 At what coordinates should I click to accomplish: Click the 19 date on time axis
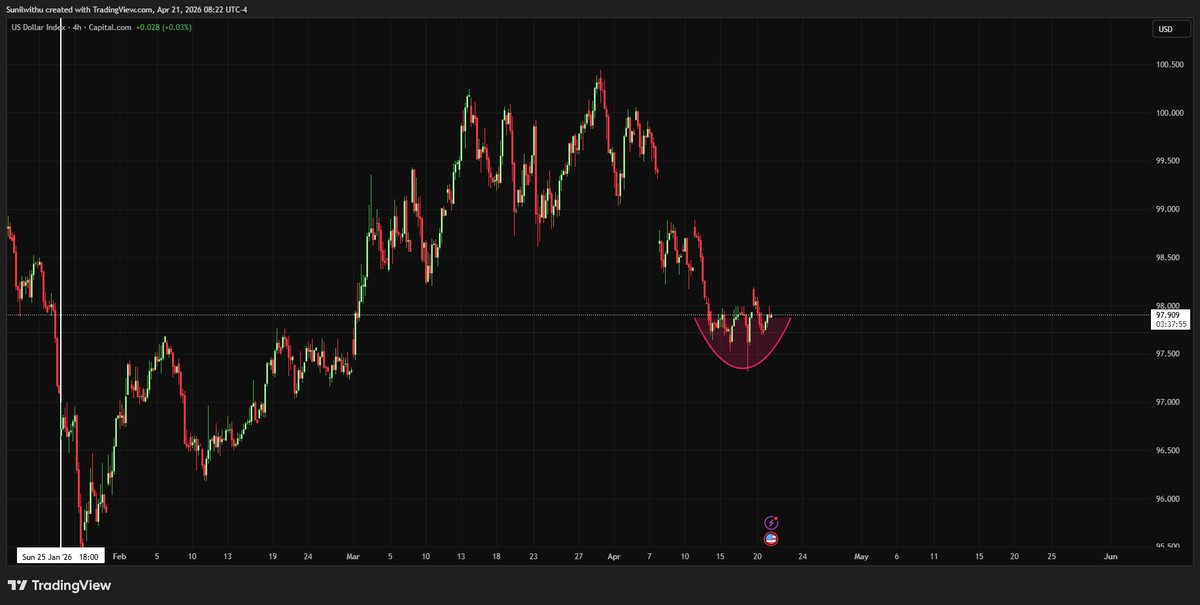click(x=273, y=555)
